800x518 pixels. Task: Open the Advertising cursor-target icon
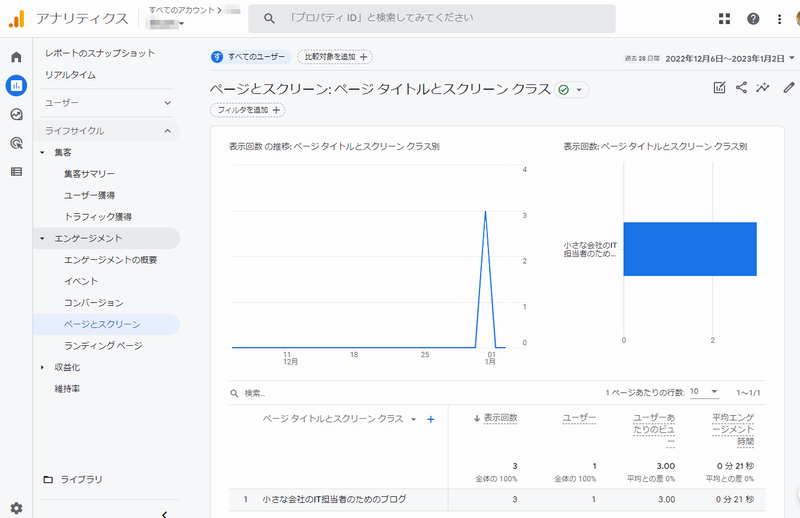tap(16, 143)
